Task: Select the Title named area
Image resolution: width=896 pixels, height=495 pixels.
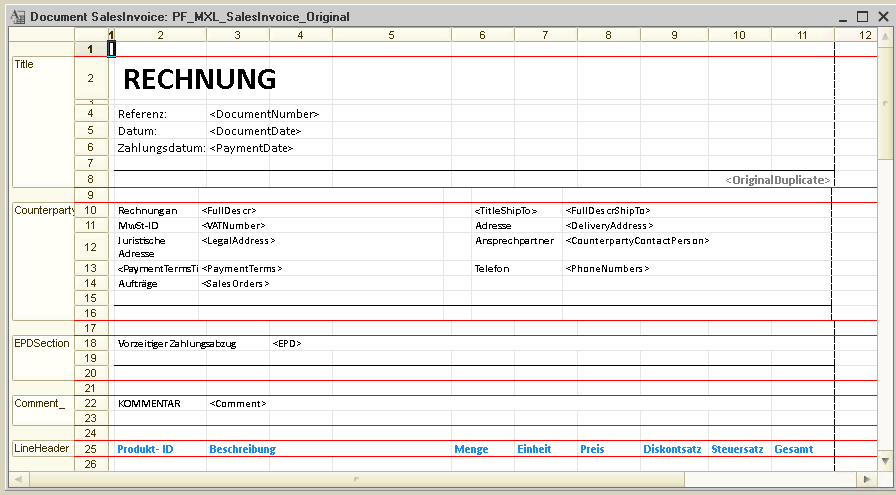Action: [42, 121]
